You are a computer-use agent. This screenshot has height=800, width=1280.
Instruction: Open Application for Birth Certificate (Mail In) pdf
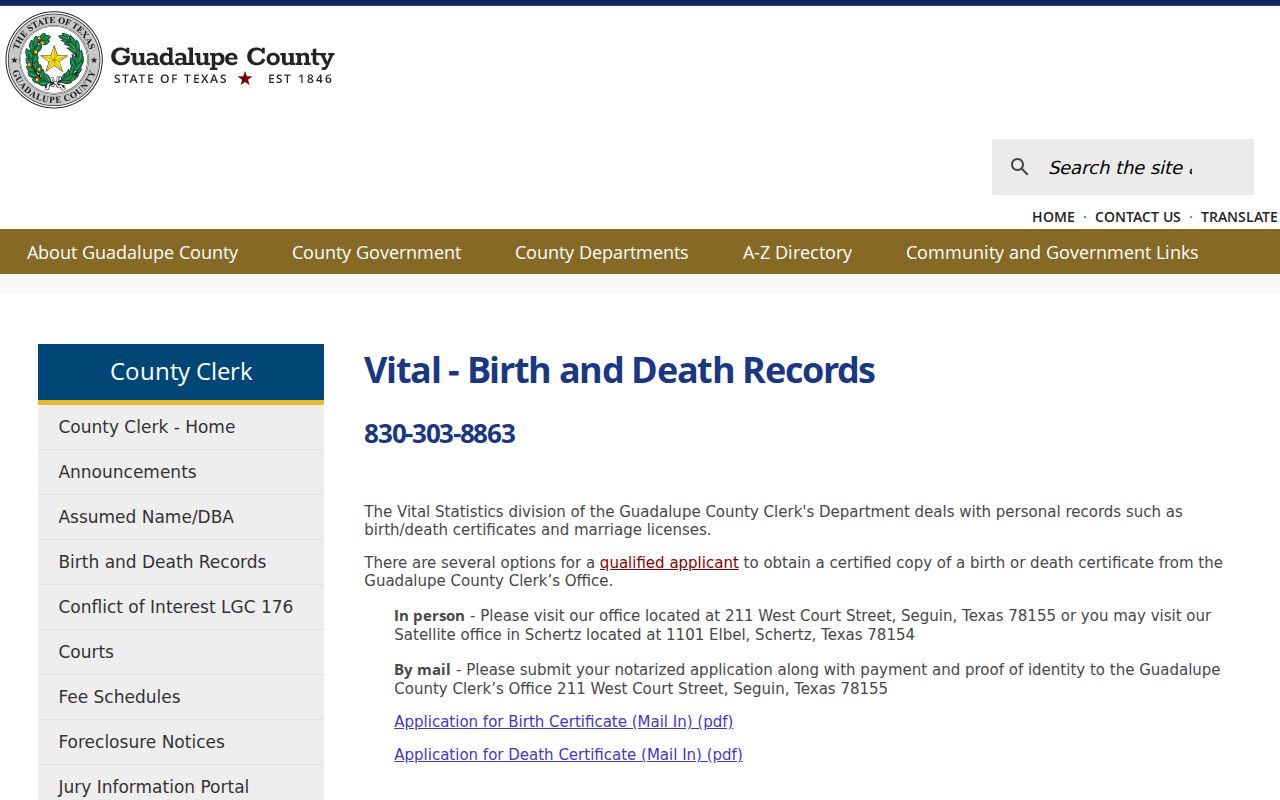click(563, 721)
